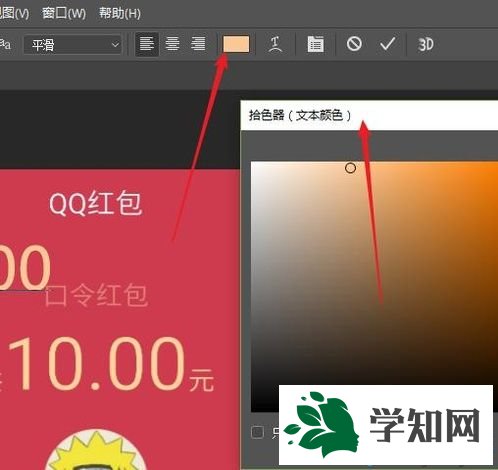This screenshot has width=498, height=470.
Task: Open the 窗口(W) menu
Action: pyautogui.click(x=64, y=13)
